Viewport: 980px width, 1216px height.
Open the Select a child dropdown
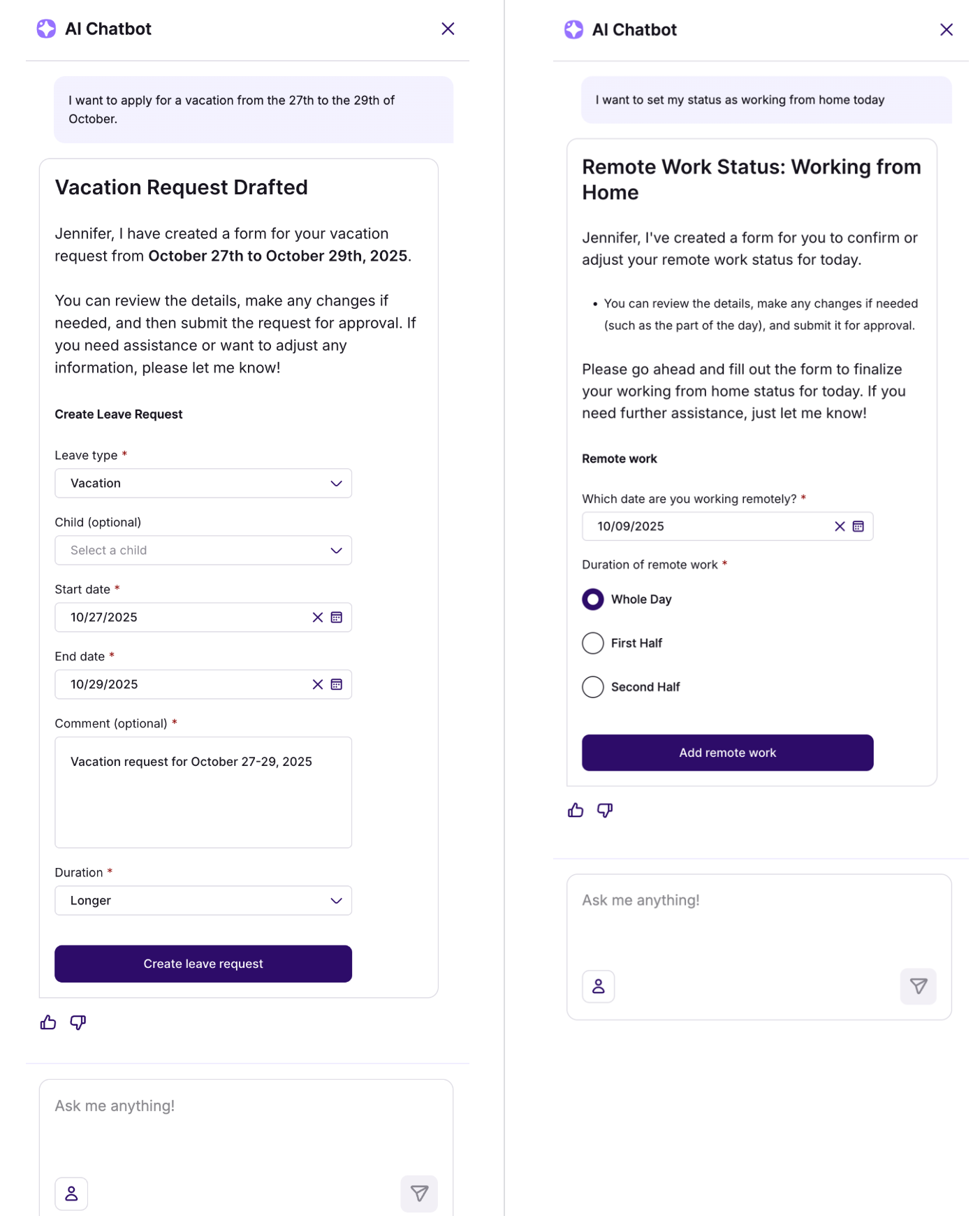point(203,550)
